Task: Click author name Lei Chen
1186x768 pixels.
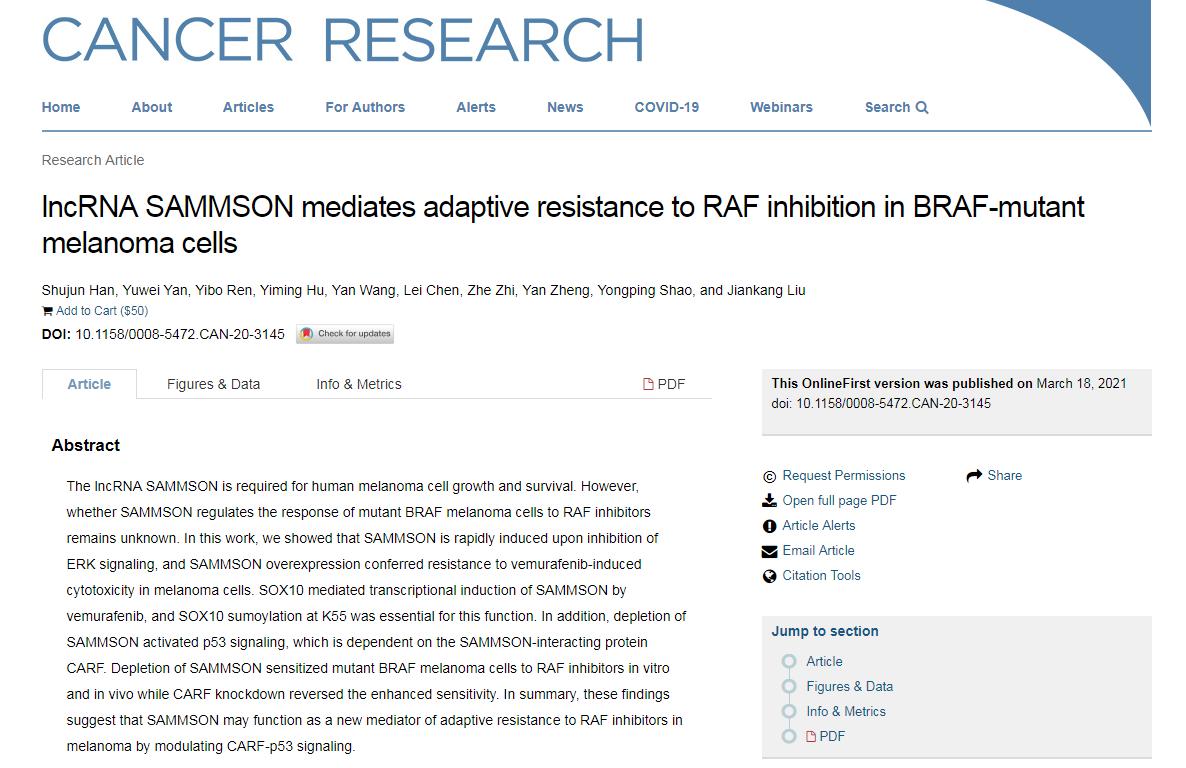Action: click(431, 291)
